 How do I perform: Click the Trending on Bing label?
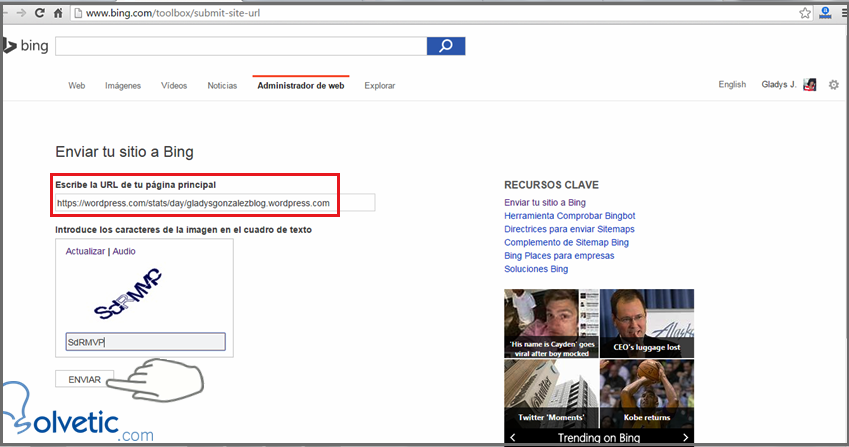[x=599, y=437]
